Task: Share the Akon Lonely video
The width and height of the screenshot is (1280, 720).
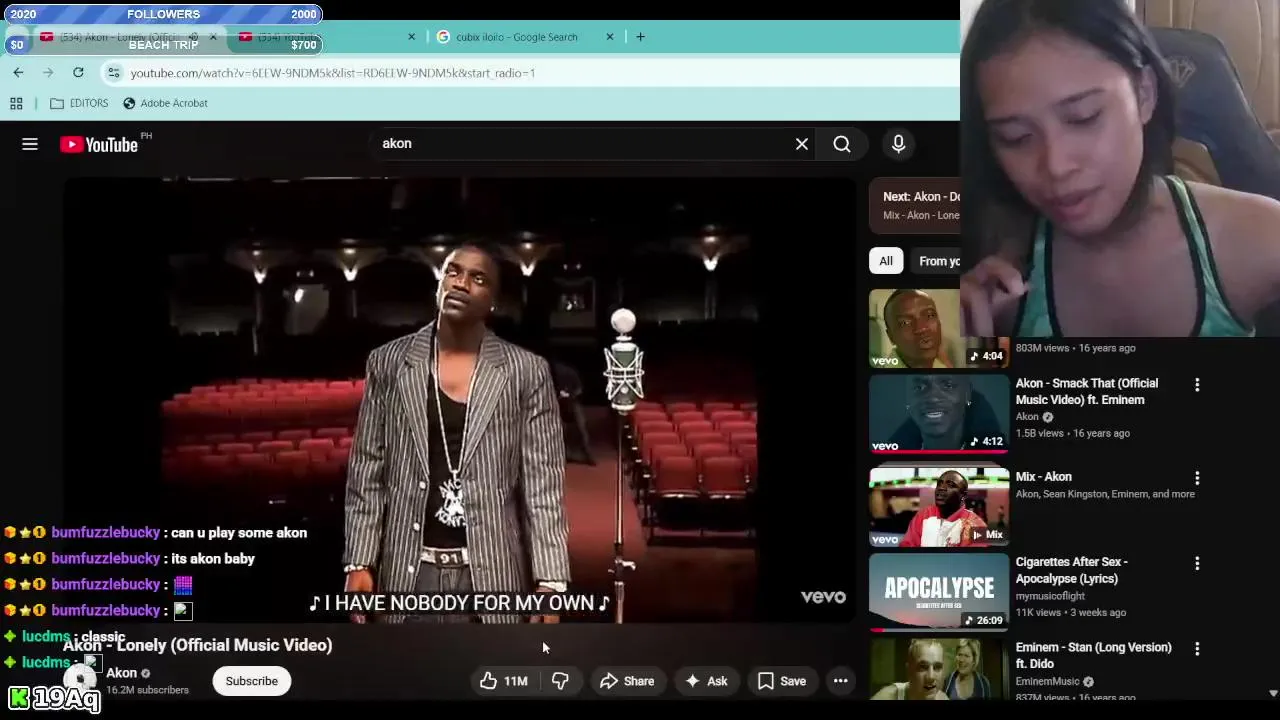Action: (627, 681)
